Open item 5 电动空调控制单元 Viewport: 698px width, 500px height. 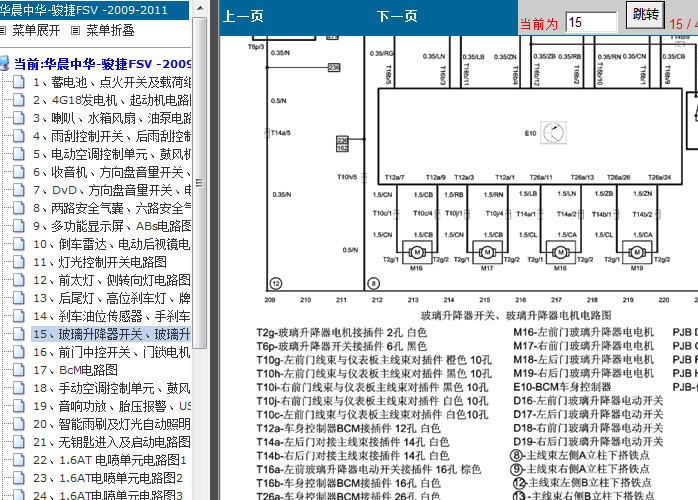pyautogui.click(x=112, y=154)
